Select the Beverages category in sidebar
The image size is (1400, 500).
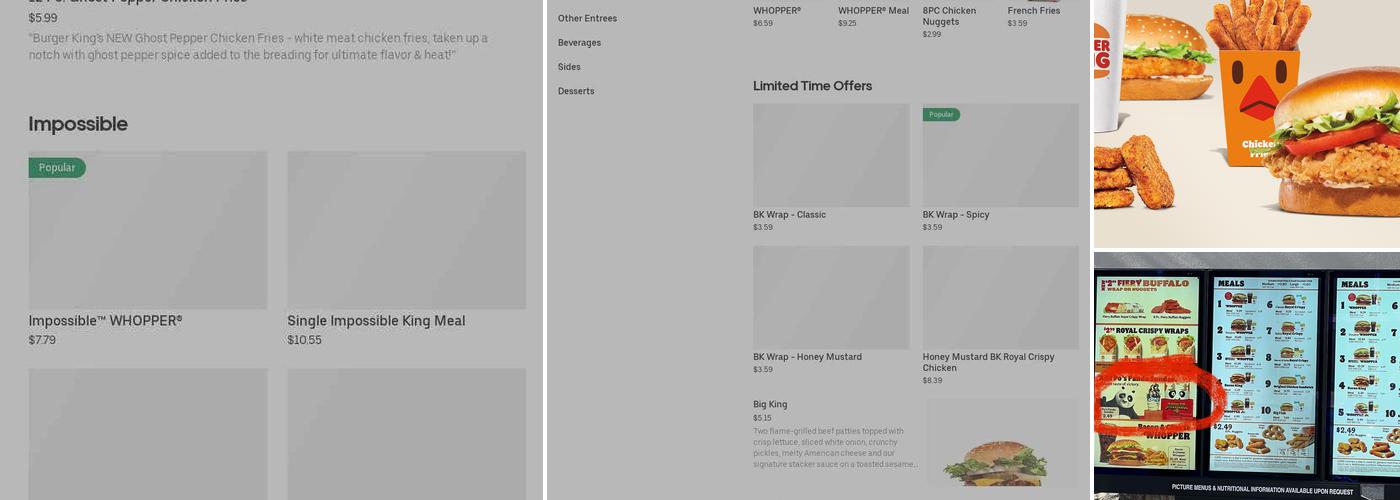[579, 43]
